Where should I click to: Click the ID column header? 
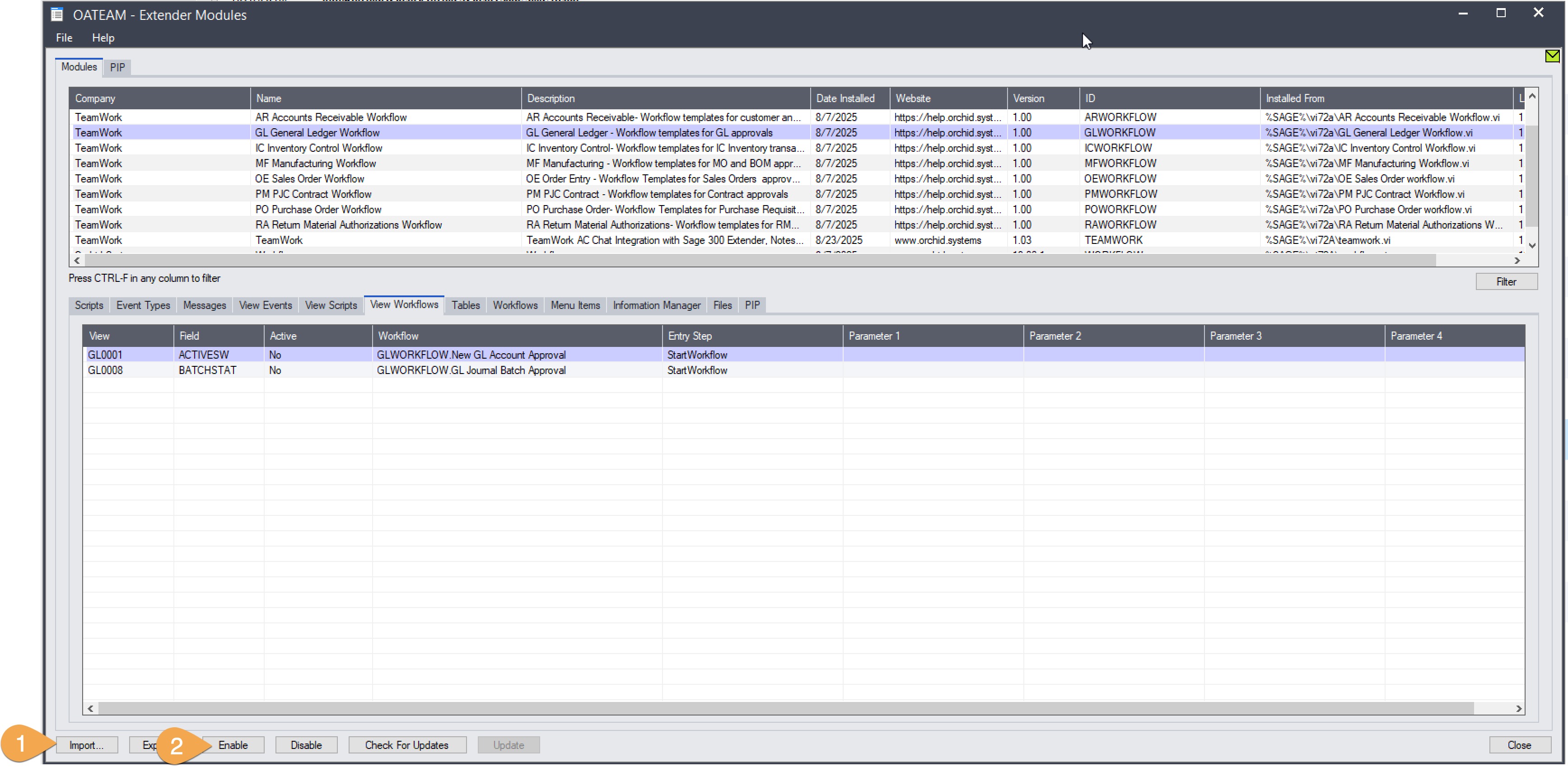(1169, 98)
